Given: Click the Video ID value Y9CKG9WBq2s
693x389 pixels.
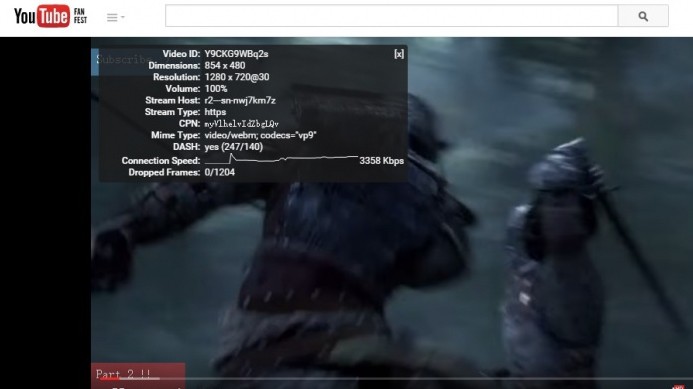Looking at the screenshot, I should coord(236,54).
